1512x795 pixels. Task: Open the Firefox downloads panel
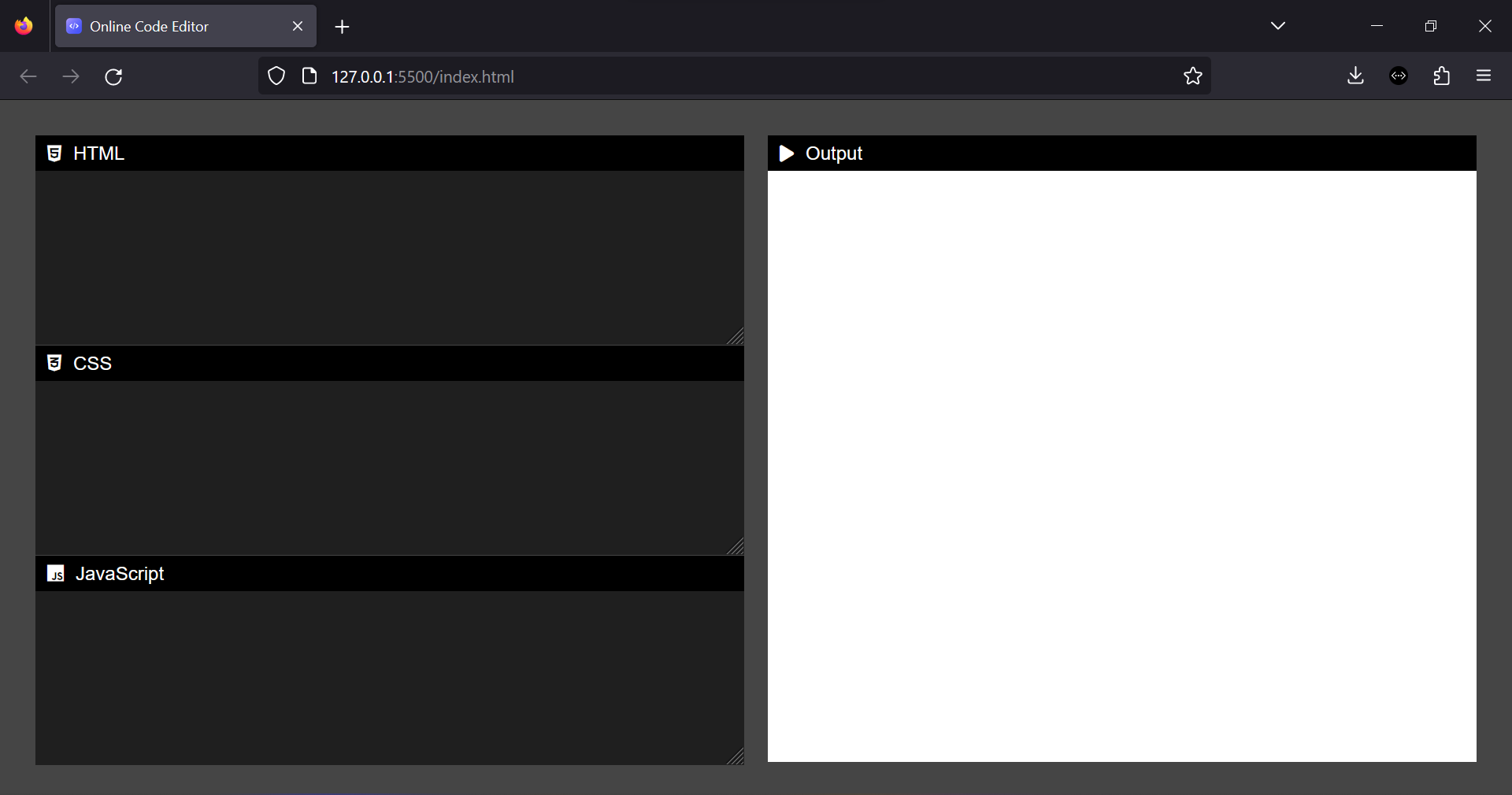point(1355,76)
